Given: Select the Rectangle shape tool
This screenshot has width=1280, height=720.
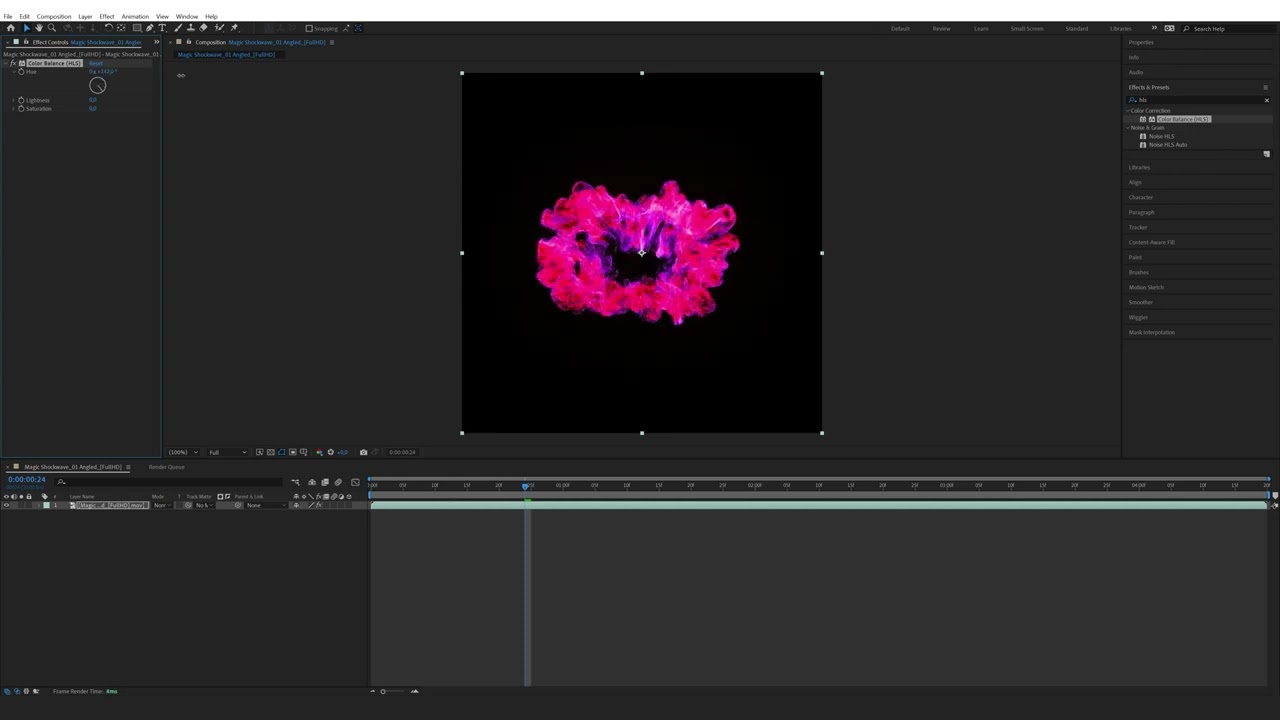Looking at the screenshot, I should tap(137, 28).
